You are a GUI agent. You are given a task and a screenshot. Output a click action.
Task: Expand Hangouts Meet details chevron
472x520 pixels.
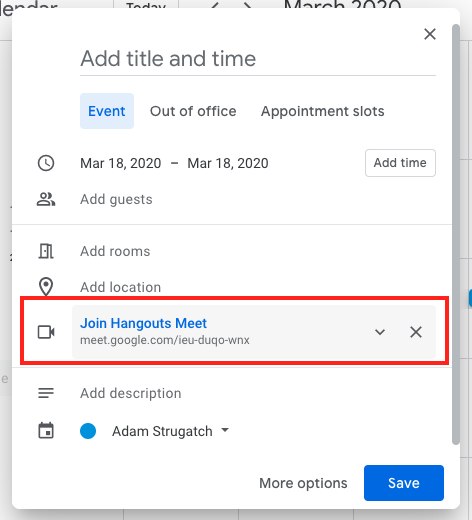click(x=380, y=332)
